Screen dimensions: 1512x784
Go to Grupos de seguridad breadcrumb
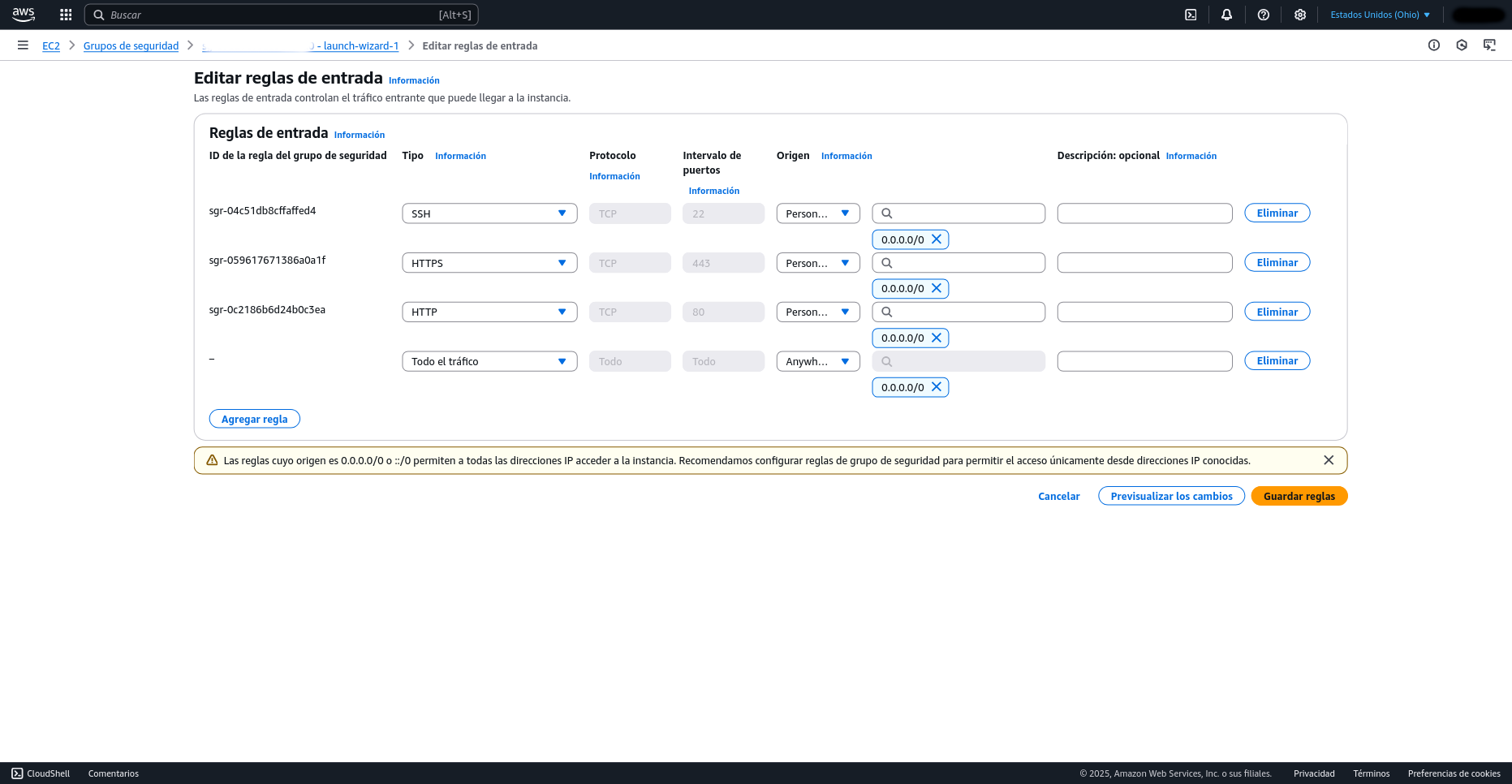pos(131,46)
